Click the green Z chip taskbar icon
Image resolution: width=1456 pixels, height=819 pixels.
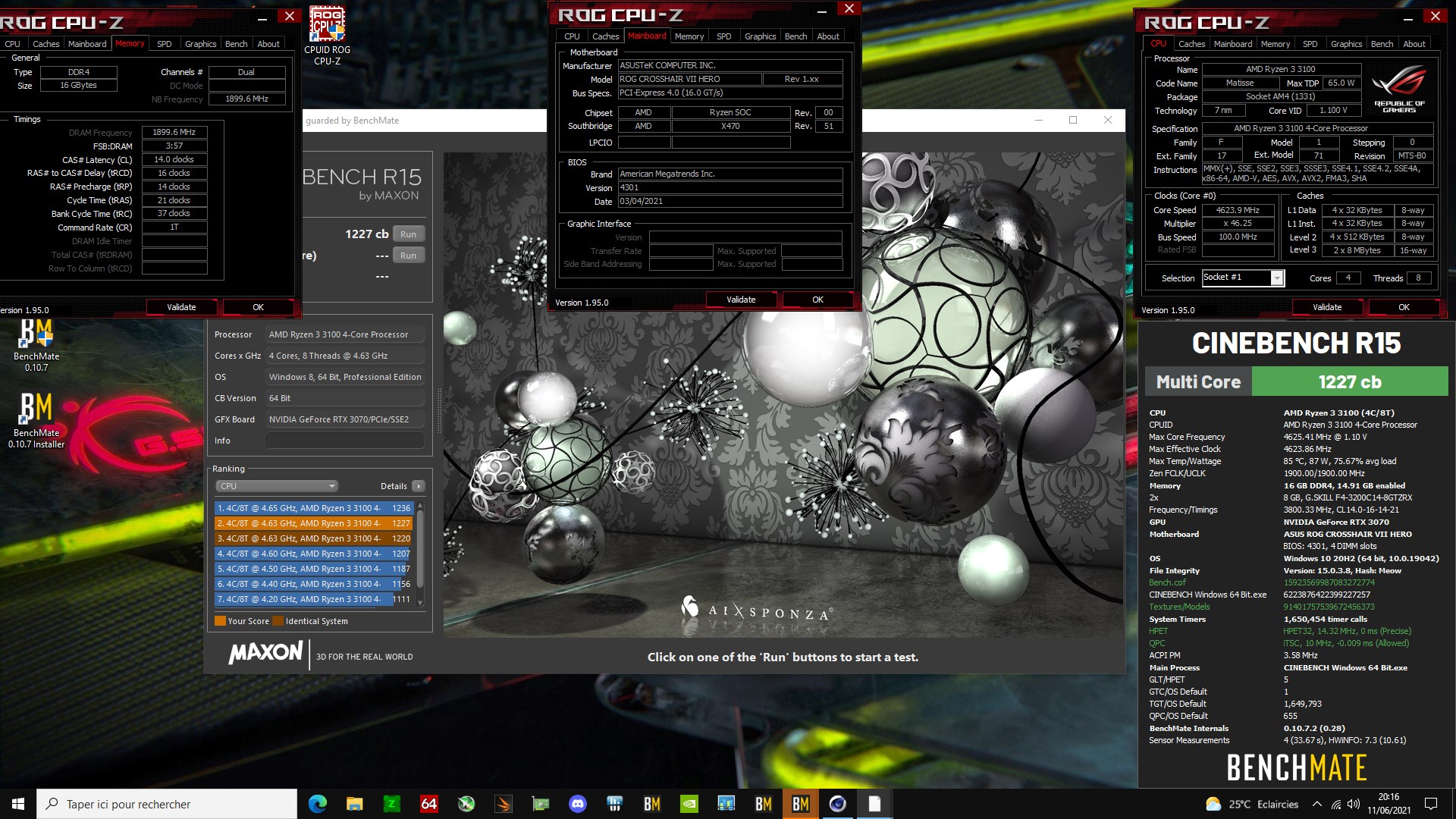391,804
